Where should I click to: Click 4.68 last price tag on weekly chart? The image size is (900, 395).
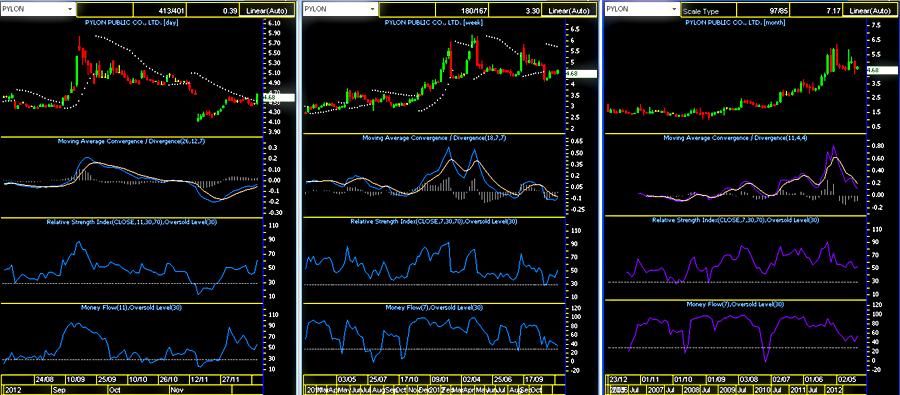coord(580,73)
